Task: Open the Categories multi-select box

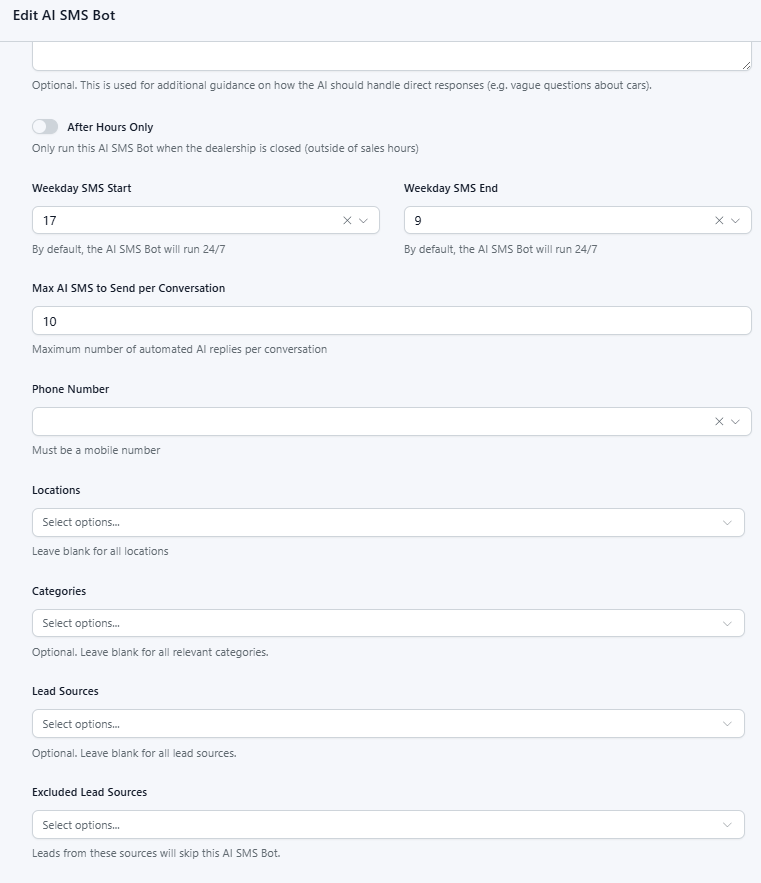Action: (370, 623)
